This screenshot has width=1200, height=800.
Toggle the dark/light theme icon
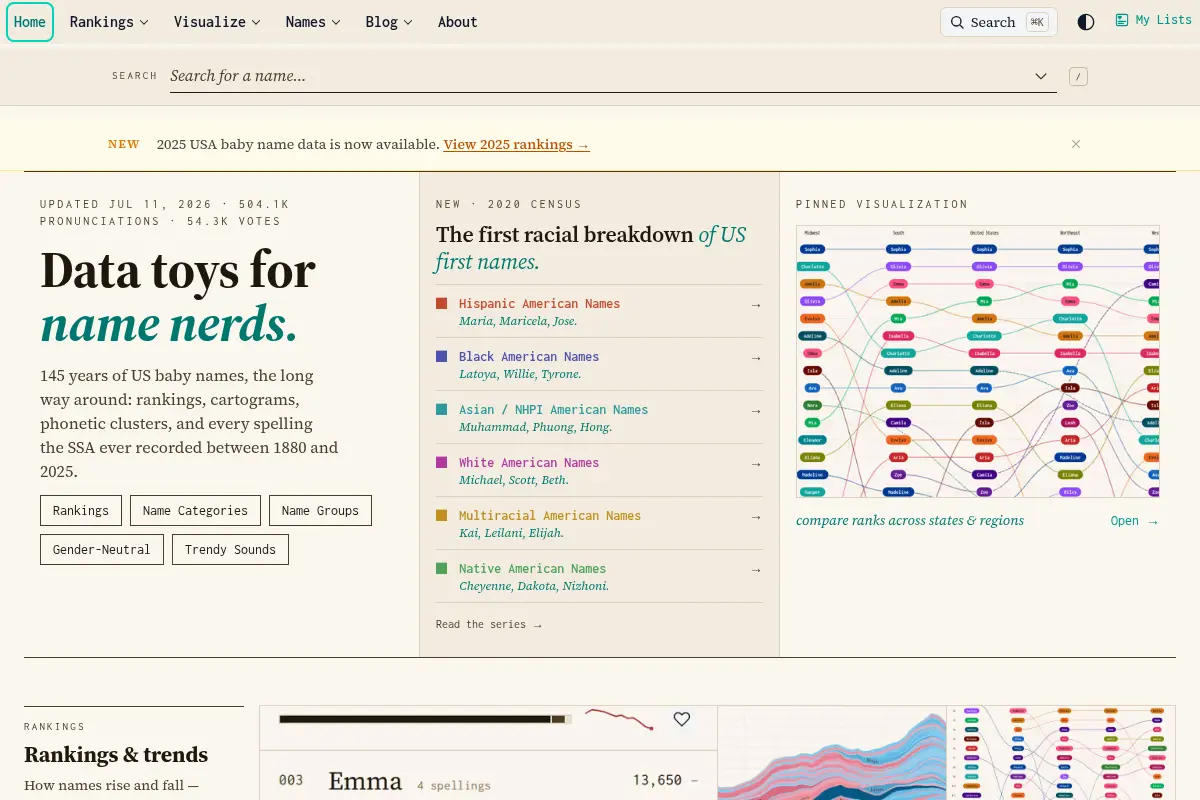1086,22
